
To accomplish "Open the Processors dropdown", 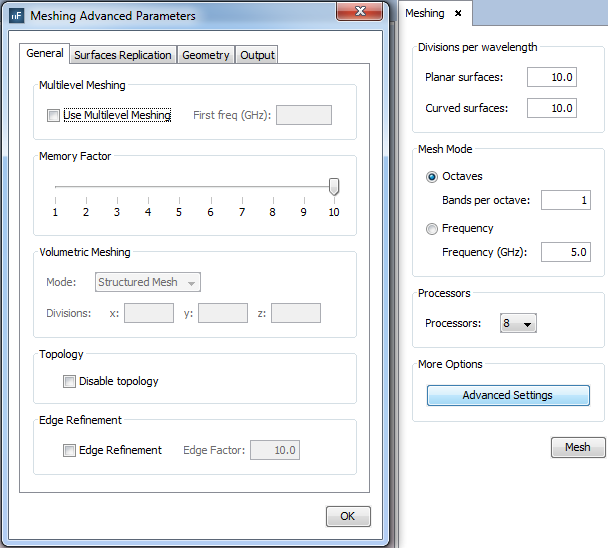I will click(520, 323).
